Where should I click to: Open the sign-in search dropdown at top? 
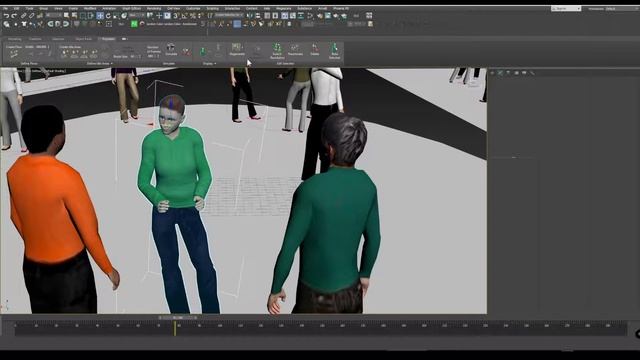coord(566,9)
